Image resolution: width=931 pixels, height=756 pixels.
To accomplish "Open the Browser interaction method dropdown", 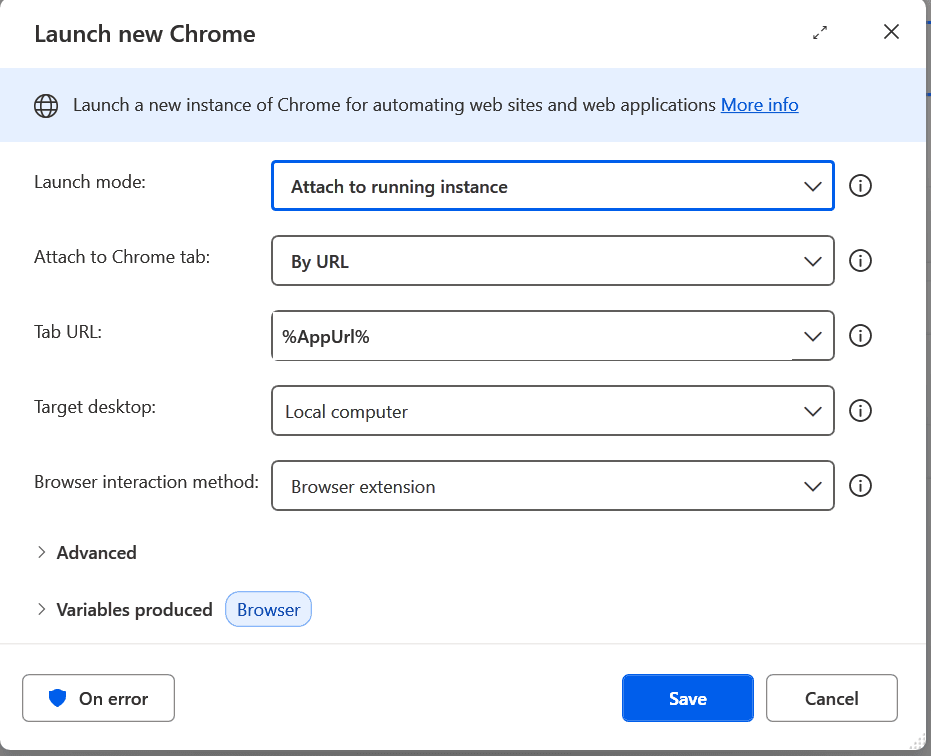I will (553, 486).
